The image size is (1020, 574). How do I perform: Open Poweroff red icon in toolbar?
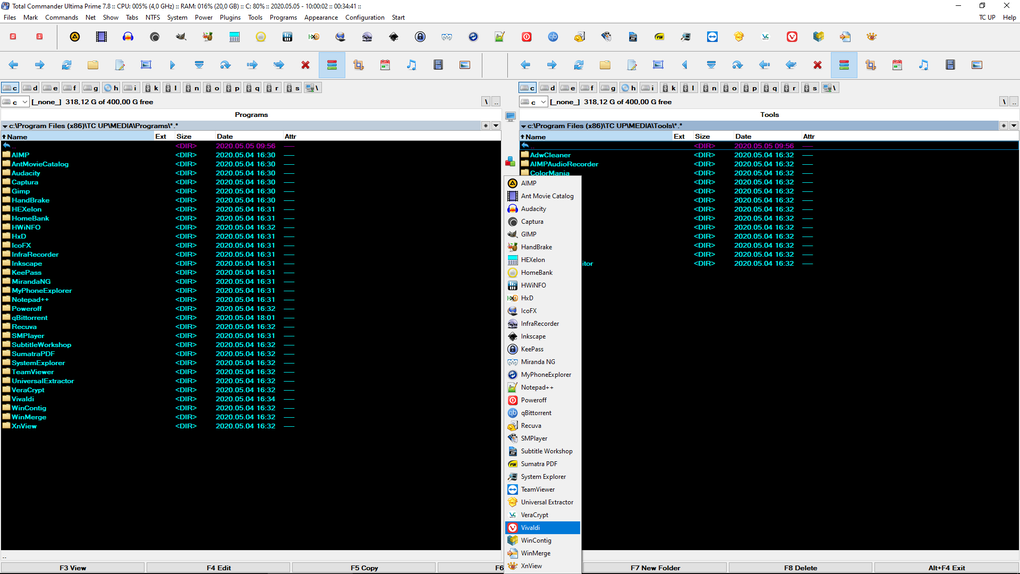[526, 37]
